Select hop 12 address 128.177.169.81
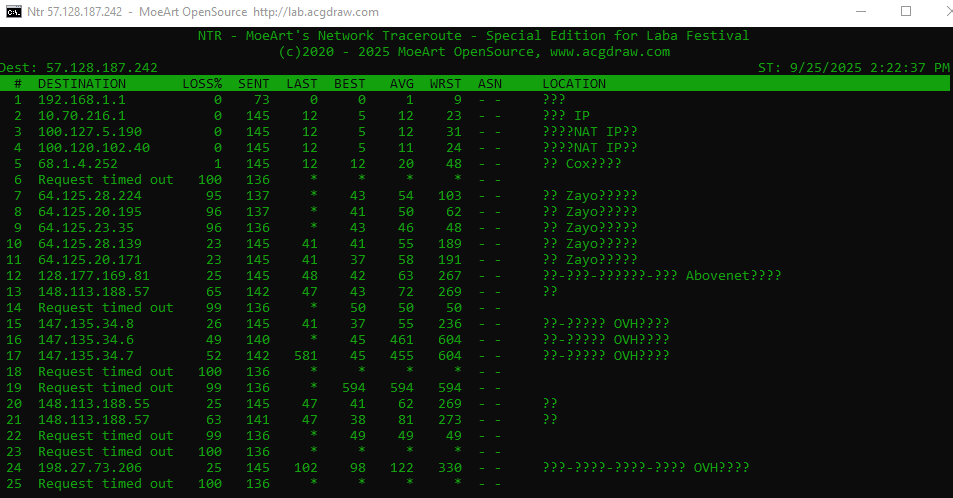This screenshot has width=953, height=498. [x=94, y=276]
